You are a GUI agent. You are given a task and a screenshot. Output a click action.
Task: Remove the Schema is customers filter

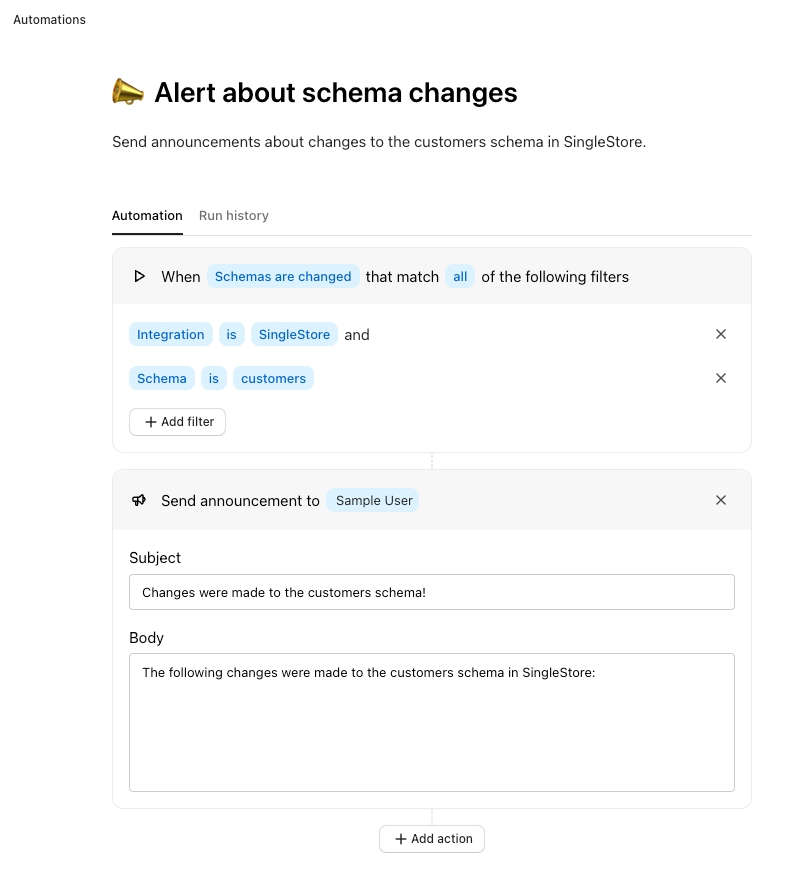coord(721,378)
